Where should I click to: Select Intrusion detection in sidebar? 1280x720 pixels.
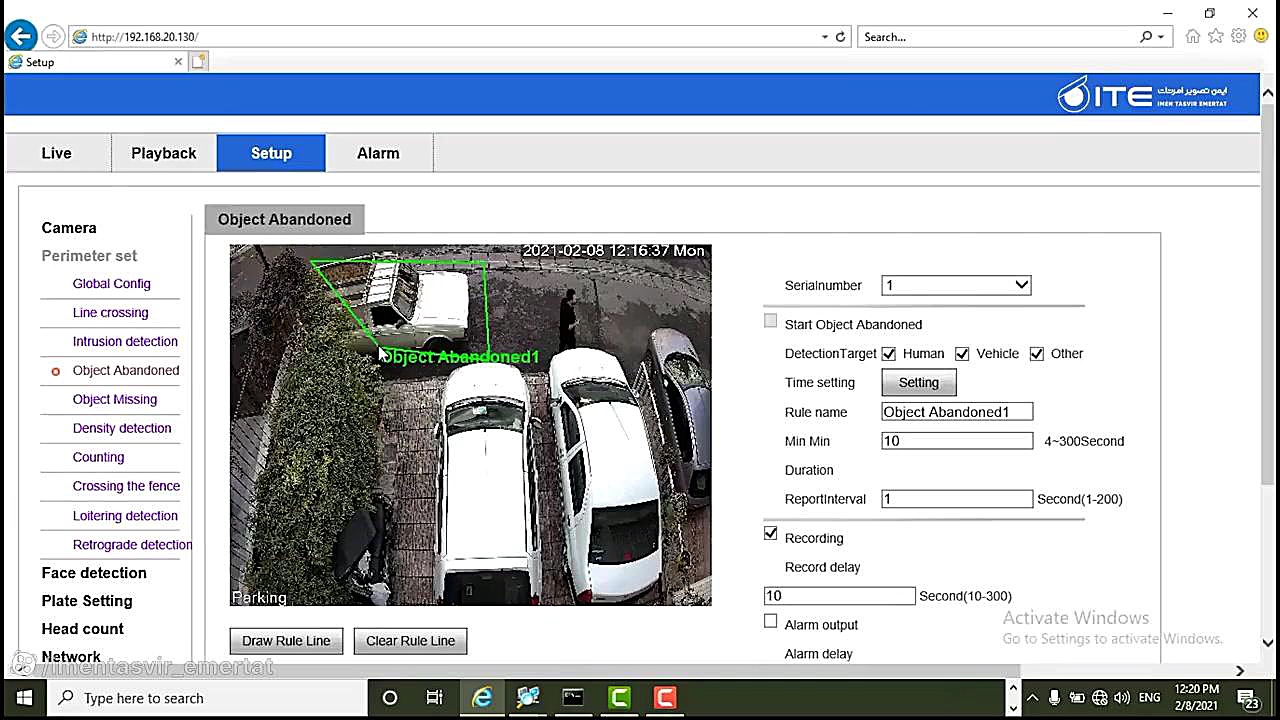coord(125,342)
